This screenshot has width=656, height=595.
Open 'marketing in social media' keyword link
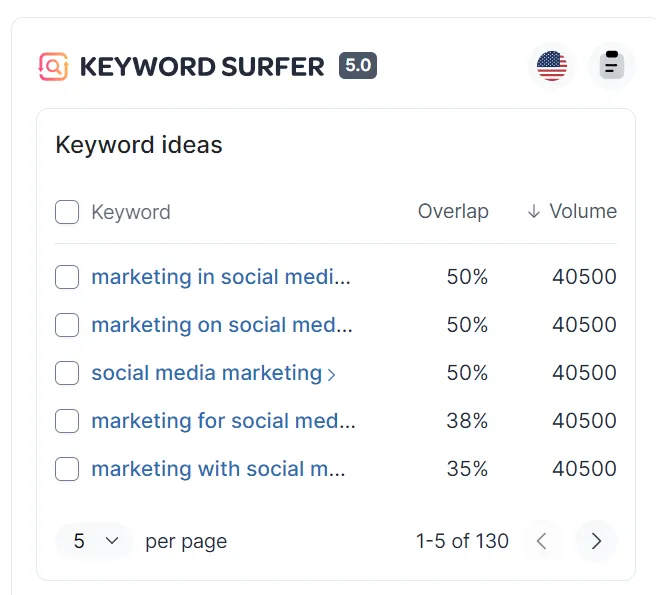[221, 277]
